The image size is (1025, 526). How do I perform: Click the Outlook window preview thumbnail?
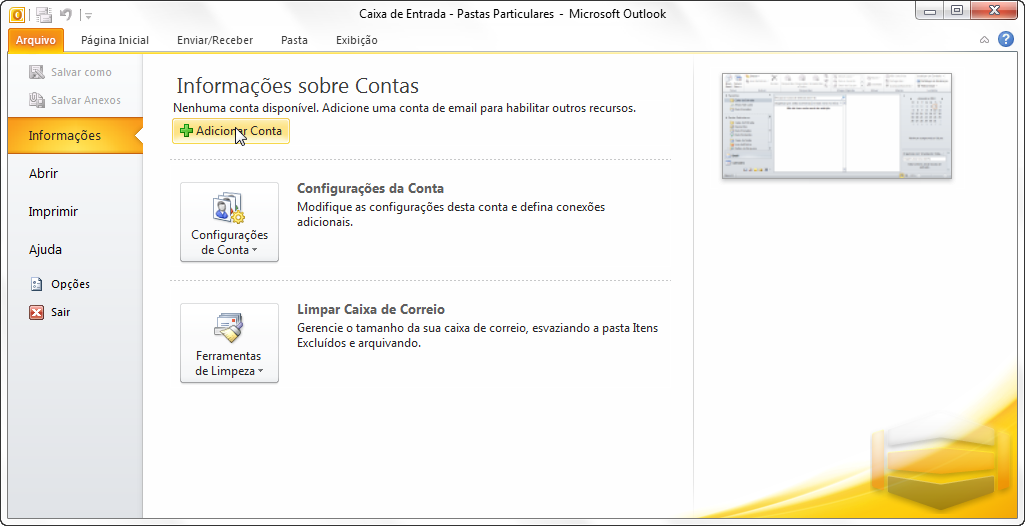click(x=837, y=125)
